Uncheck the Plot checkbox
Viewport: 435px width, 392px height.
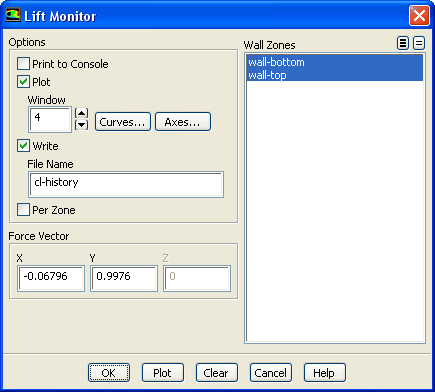point(23,82)
